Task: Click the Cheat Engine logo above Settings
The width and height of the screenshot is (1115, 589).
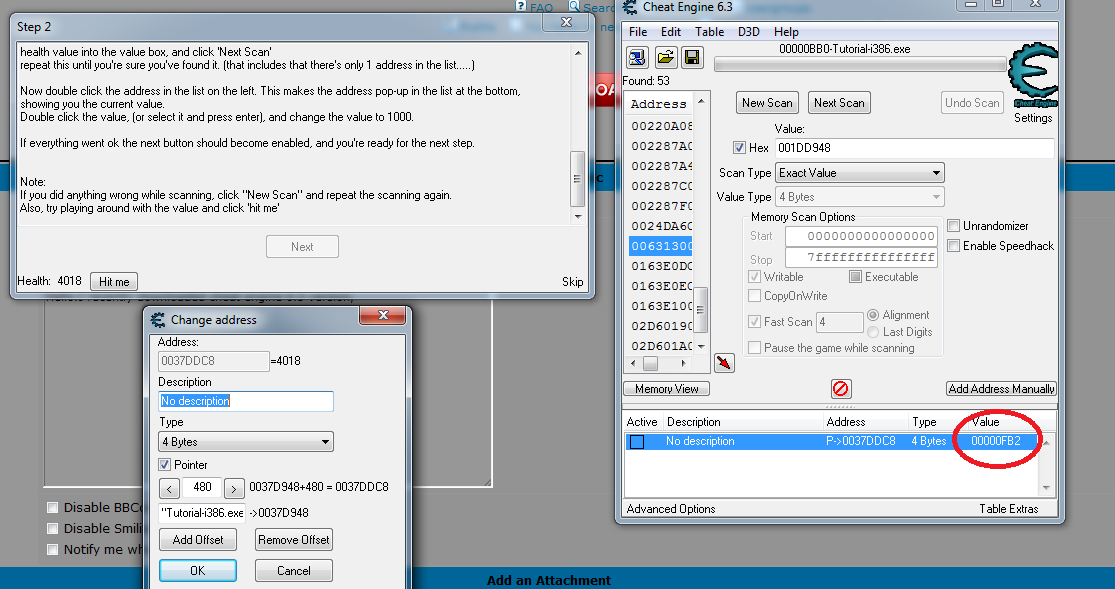Action: 1033,75
